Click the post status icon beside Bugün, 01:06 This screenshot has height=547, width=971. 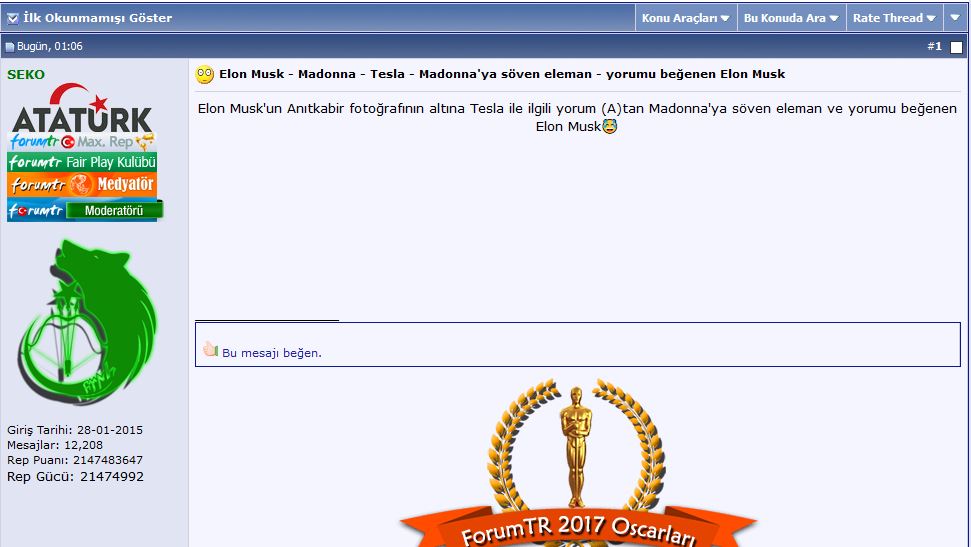pos(10,47)
